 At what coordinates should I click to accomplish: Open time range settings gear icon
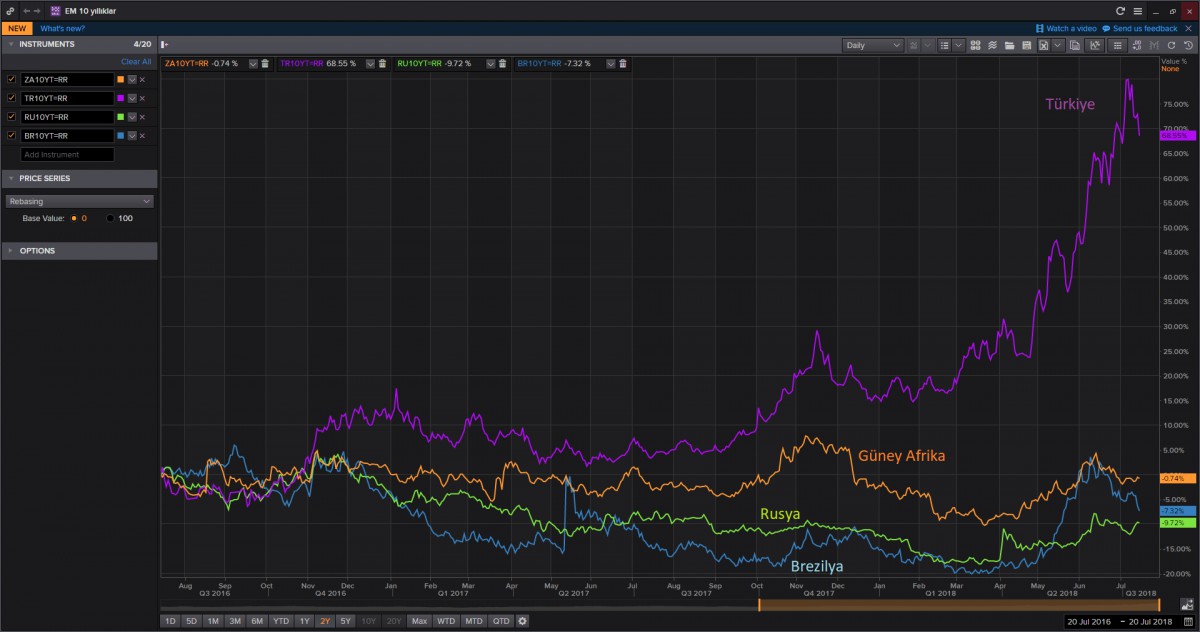(522, 621)
